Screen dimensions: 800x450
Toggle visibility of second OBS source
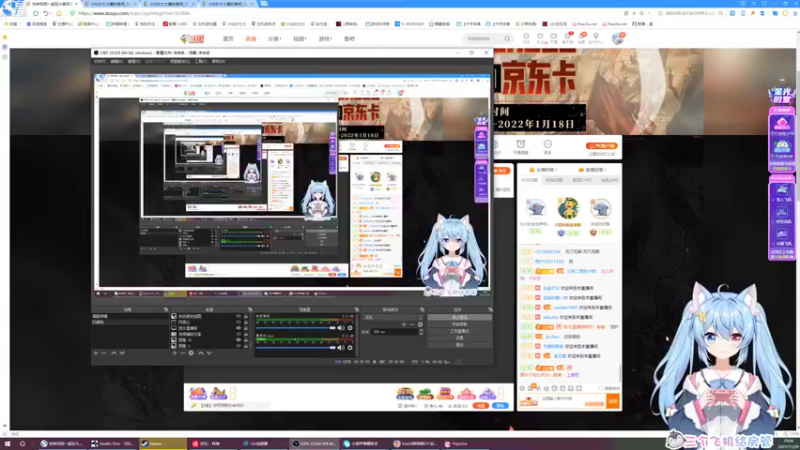point(238,322)
